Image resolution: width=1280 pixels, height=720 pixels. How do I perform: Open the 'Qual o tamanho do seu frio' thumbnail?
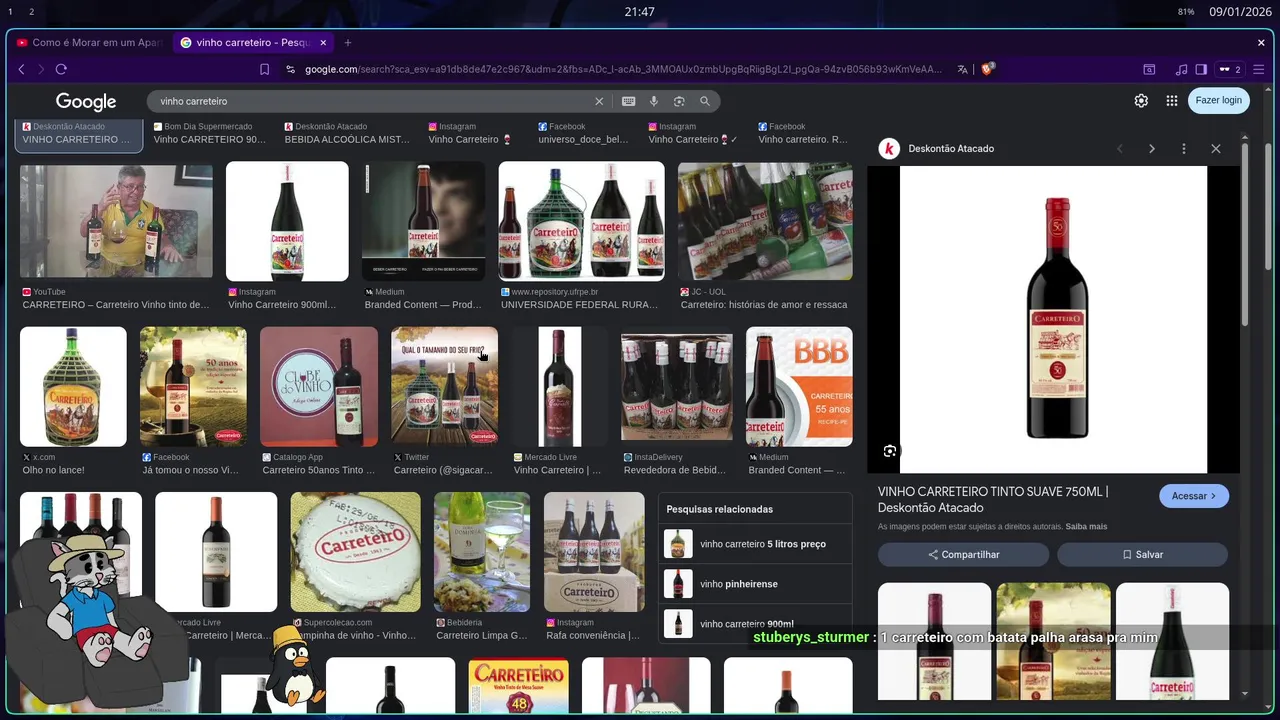point(444,386)
